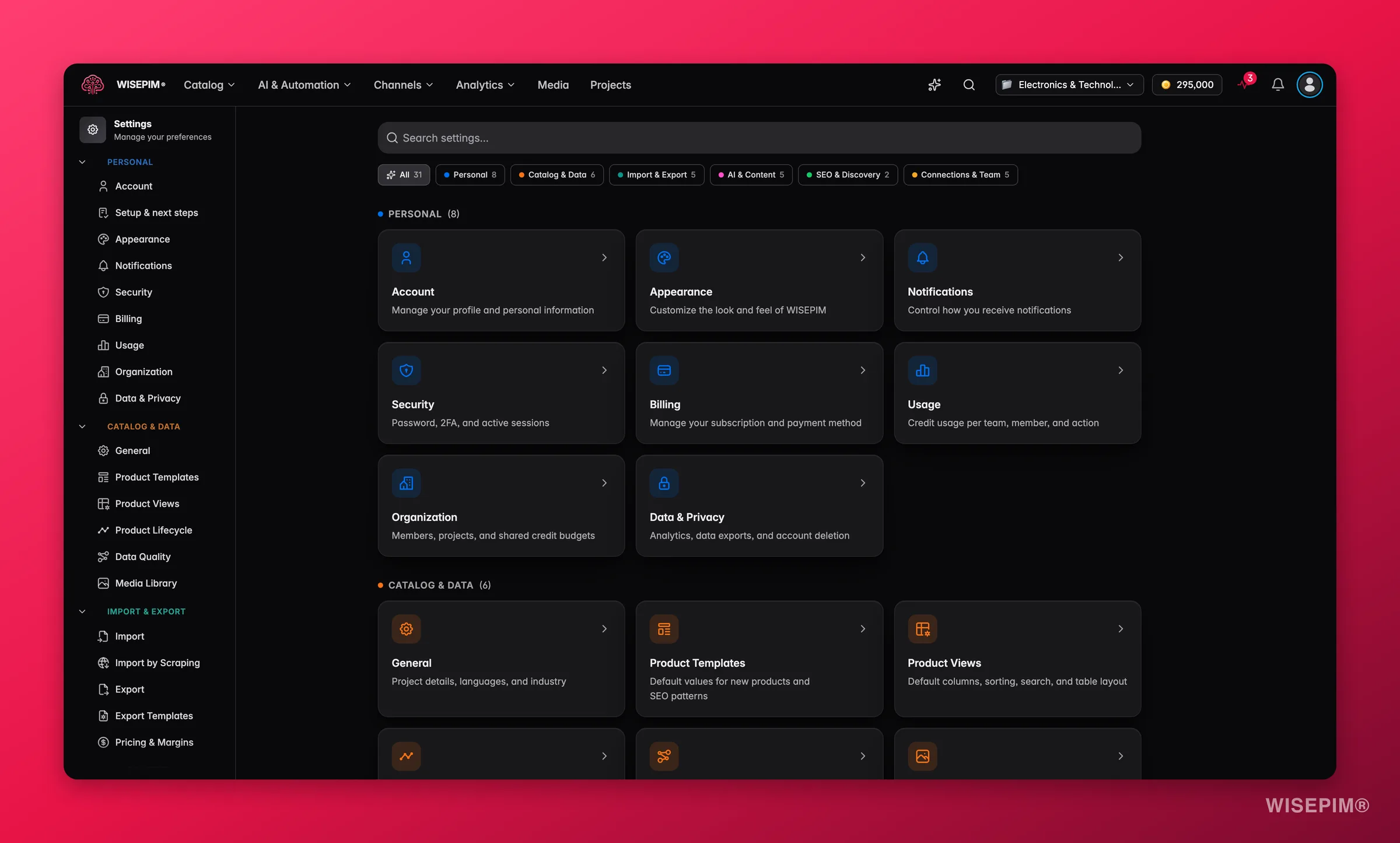Screen dimensions: 1400x843
Task: Click the Import by Scraping globe icon
Action: pos(103,662)
